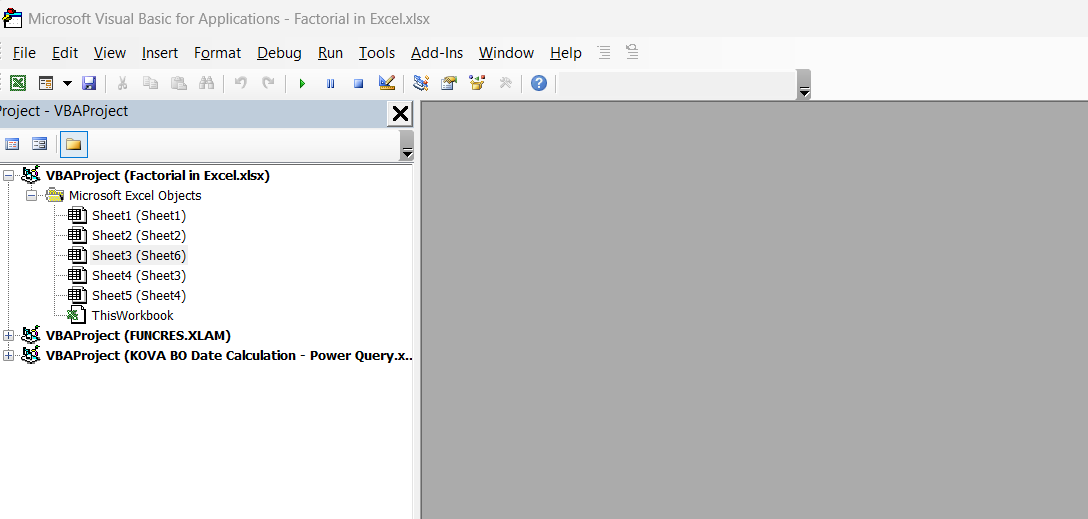
Task: Click the green Run Sub play icon
Action: point(302,84)
